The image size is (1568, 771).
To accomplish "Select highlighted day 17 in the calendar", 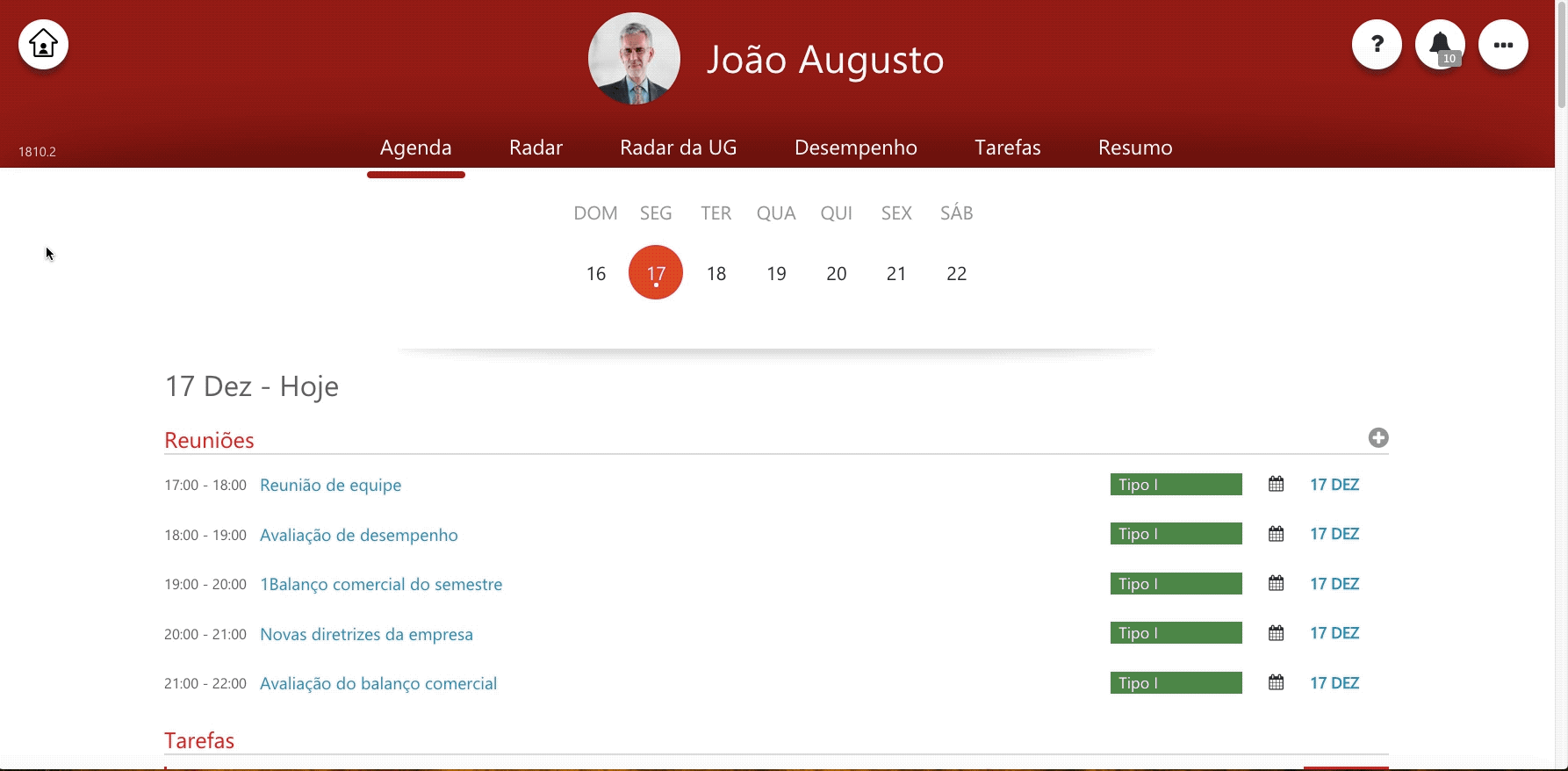I will click(656, 272).
